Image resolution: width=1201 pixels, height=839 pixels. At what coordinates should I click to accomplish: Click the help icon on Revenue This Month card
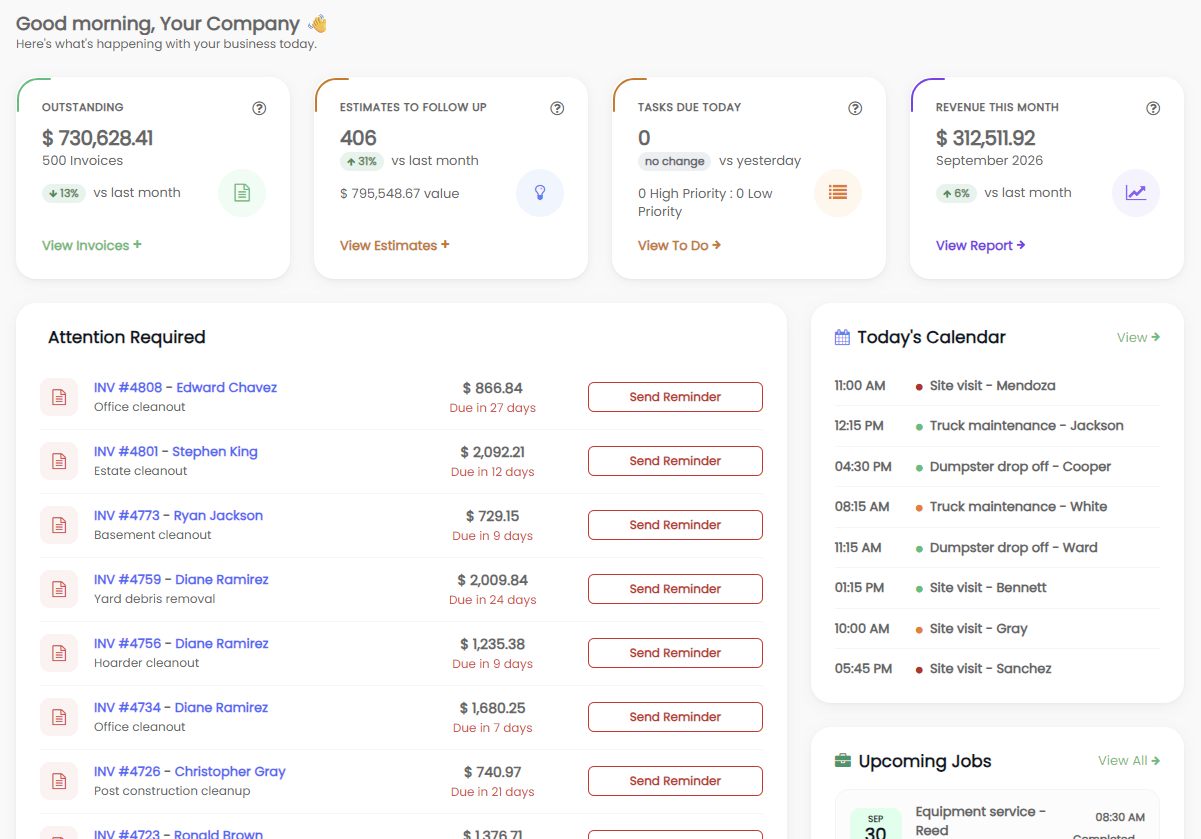click(1153, 108)
